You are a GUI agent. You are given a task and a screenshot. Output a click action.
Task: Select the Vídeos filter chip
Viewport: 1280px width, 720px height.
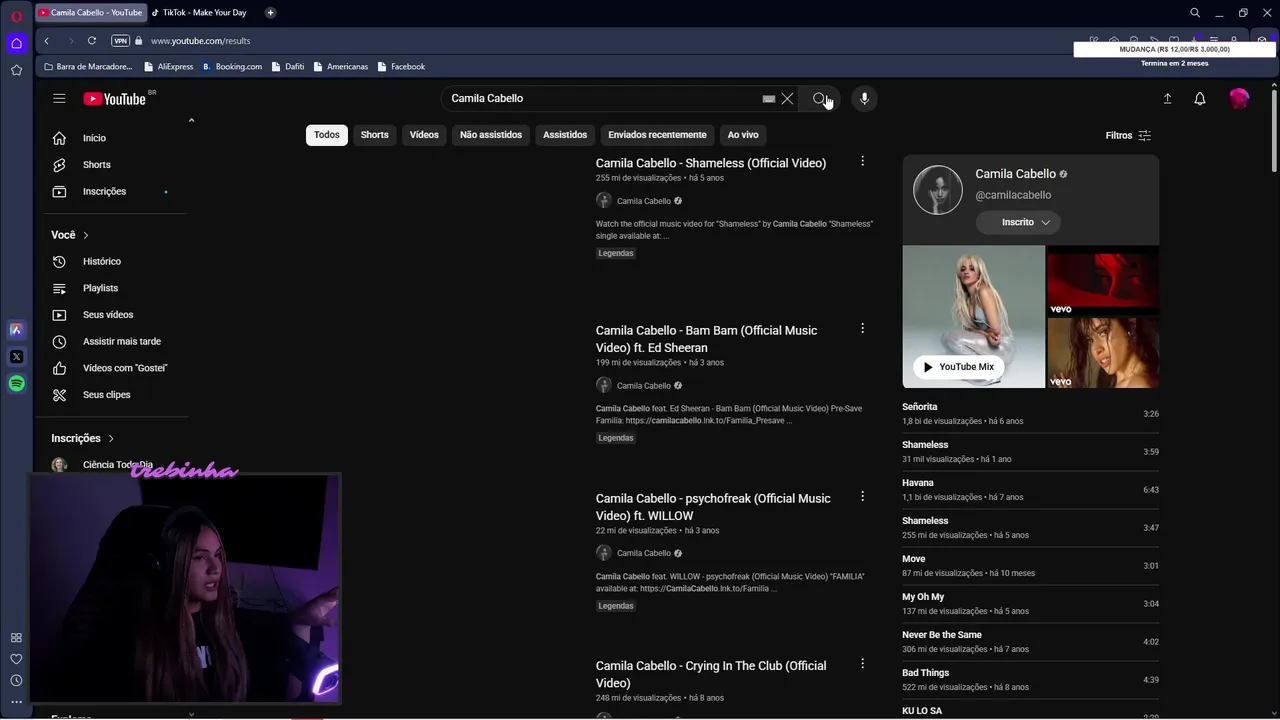coord(424,135)
